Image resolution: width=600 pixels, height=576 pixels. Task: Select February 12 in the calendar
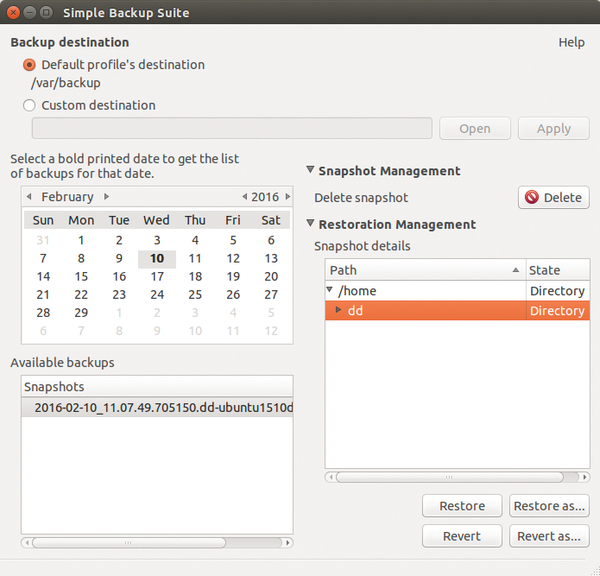pyautogui.click(x=233, y=259)
